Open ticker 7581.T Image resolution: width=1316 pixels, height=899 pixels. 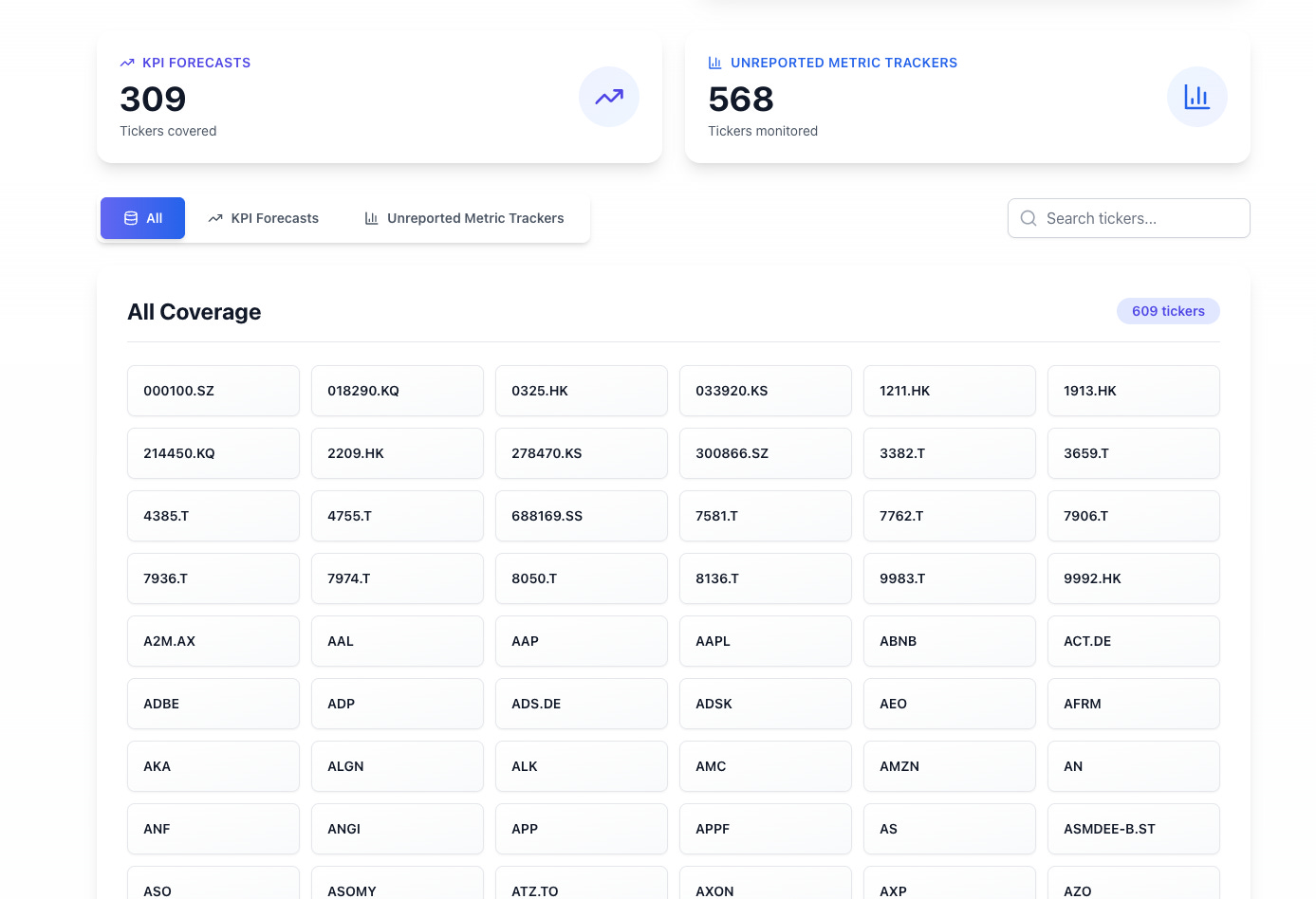pyautogui.click(x=766, y=516)
